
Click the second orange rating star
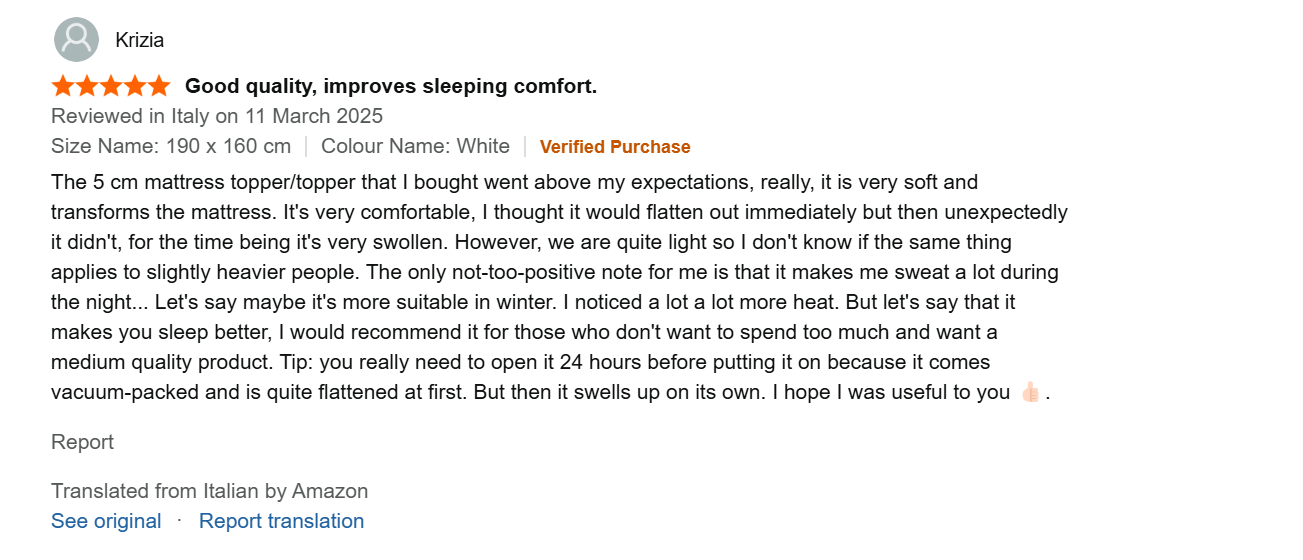click(87, 86)
